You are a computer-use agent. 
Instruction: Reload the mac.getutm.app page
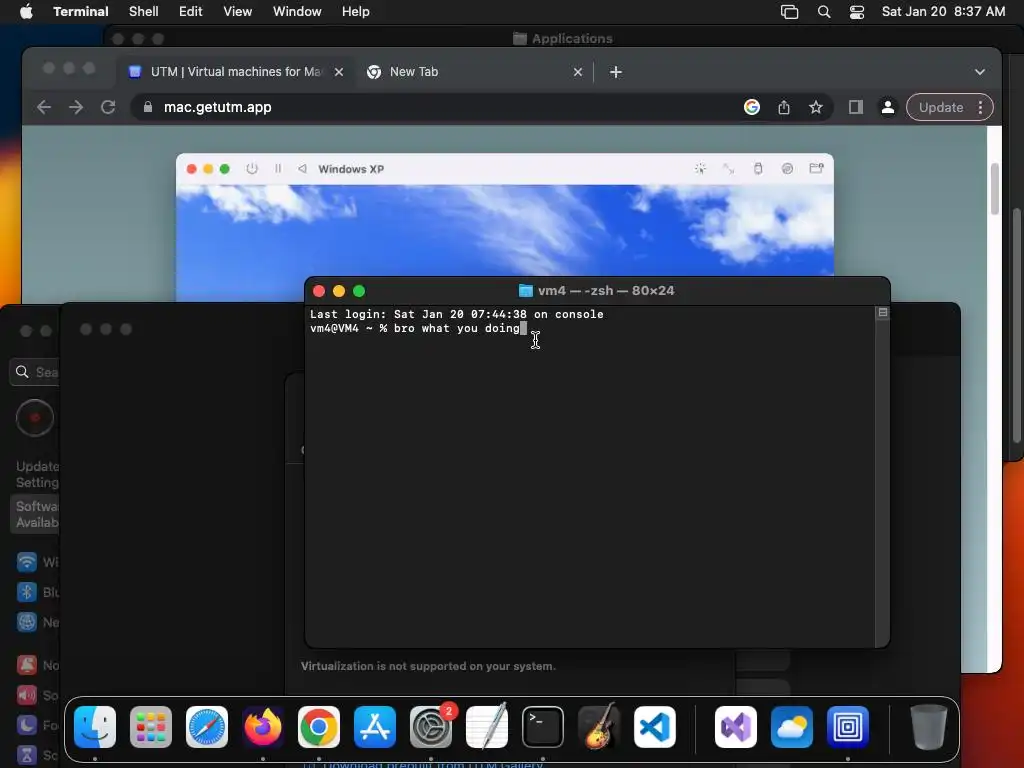pos(108,107)
